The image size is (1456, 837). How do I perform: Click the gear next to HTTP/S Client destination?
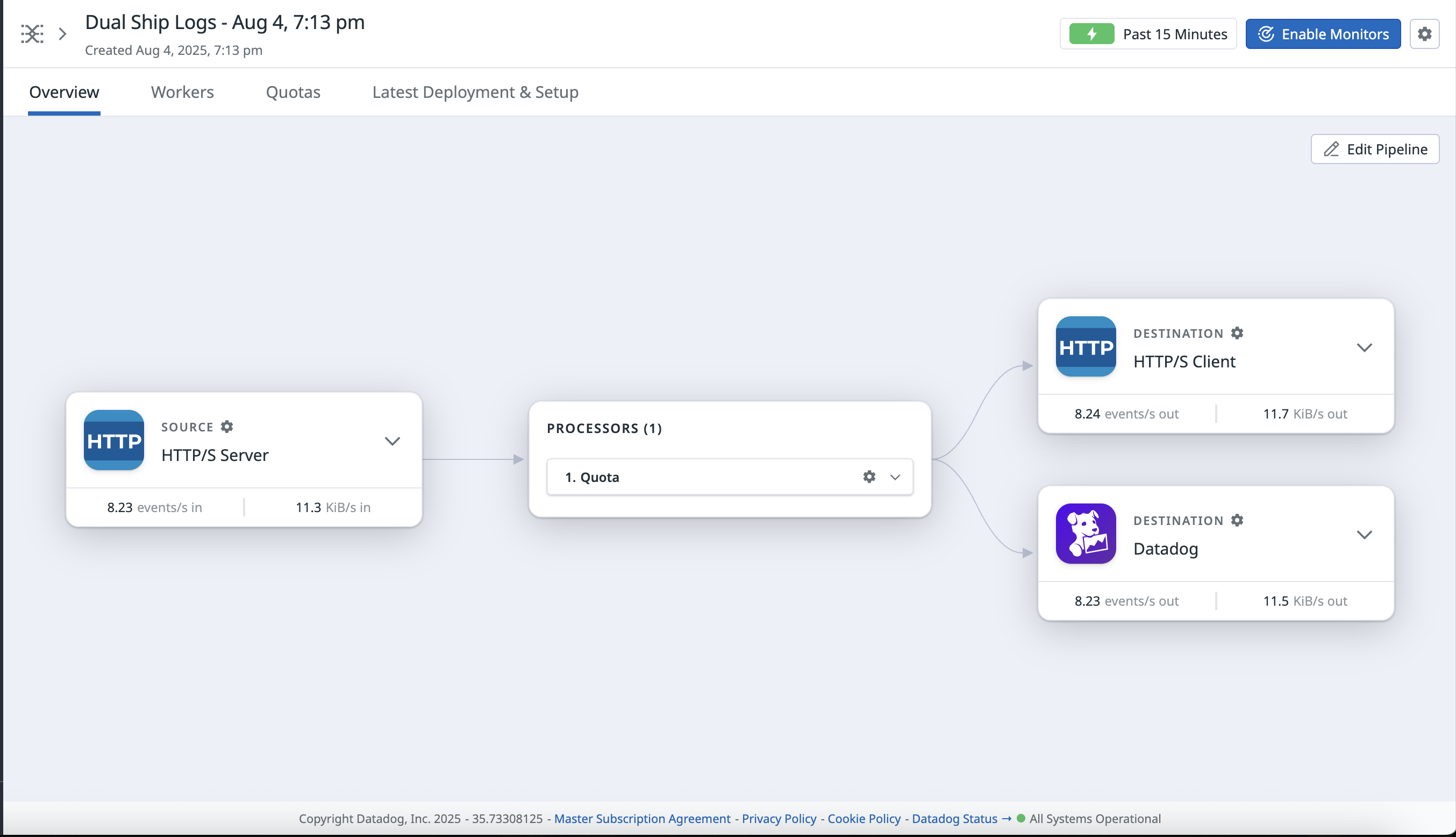pyautogui.click(x=1237, y=333)
